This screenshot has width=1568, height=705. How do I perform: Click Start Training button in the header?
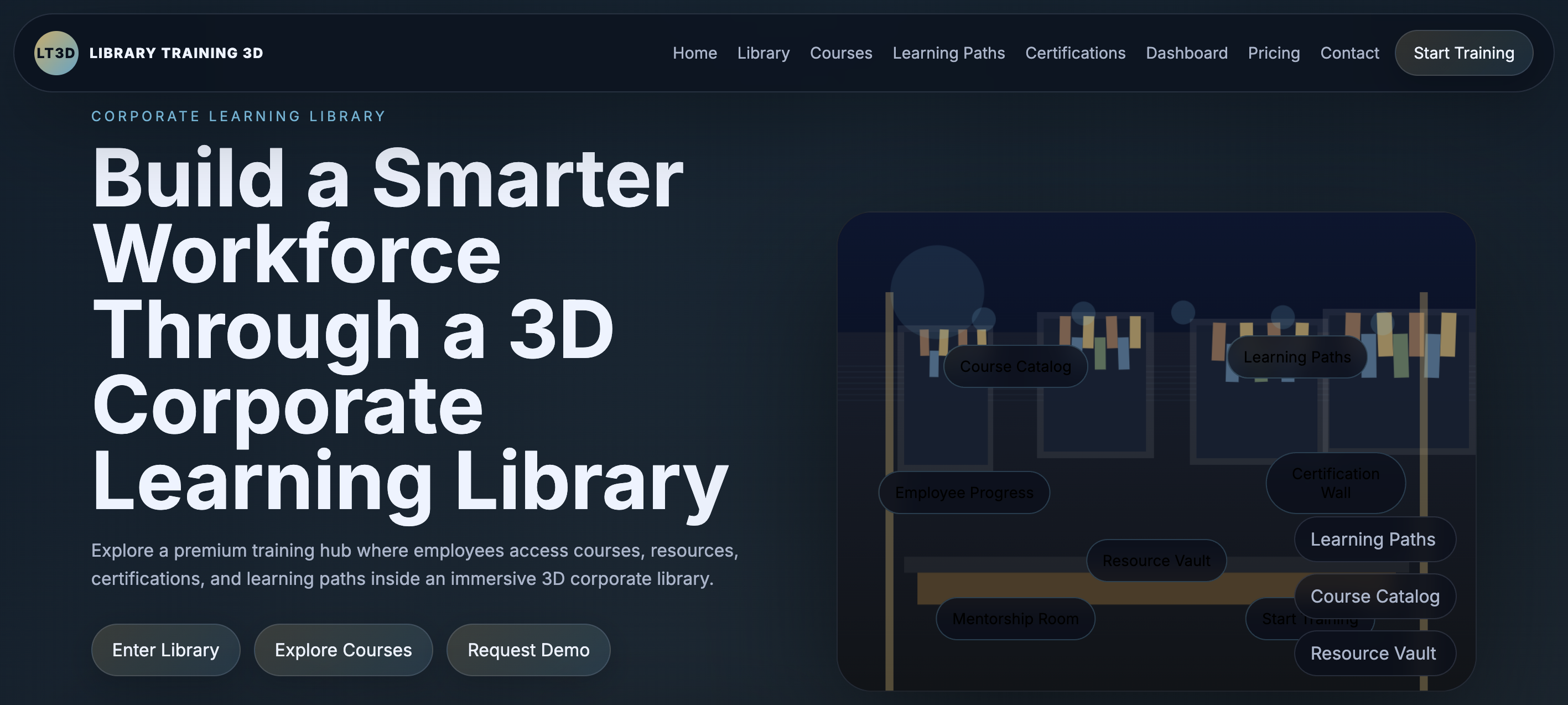click(1463, 53)
